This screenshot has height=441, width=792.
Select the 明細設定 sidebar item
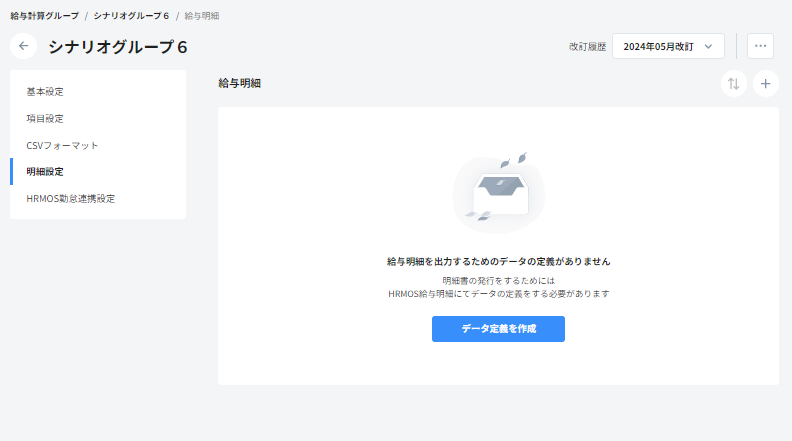[45, 172]
